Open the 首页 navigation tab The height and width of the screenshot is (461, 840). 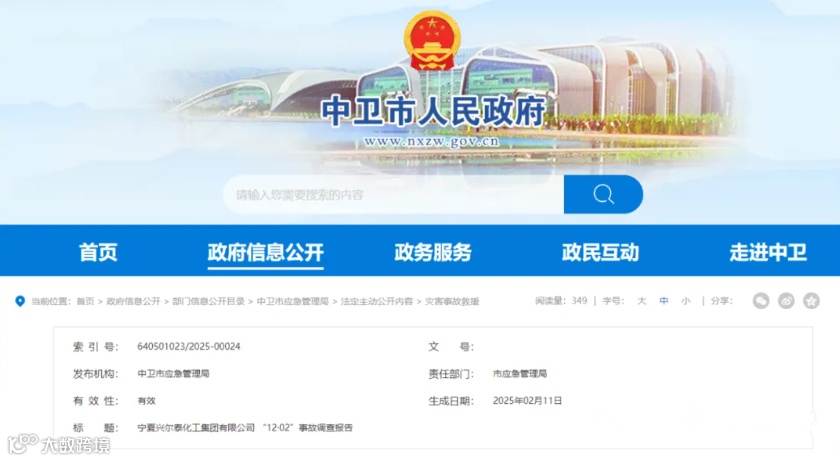click(98, 252)
